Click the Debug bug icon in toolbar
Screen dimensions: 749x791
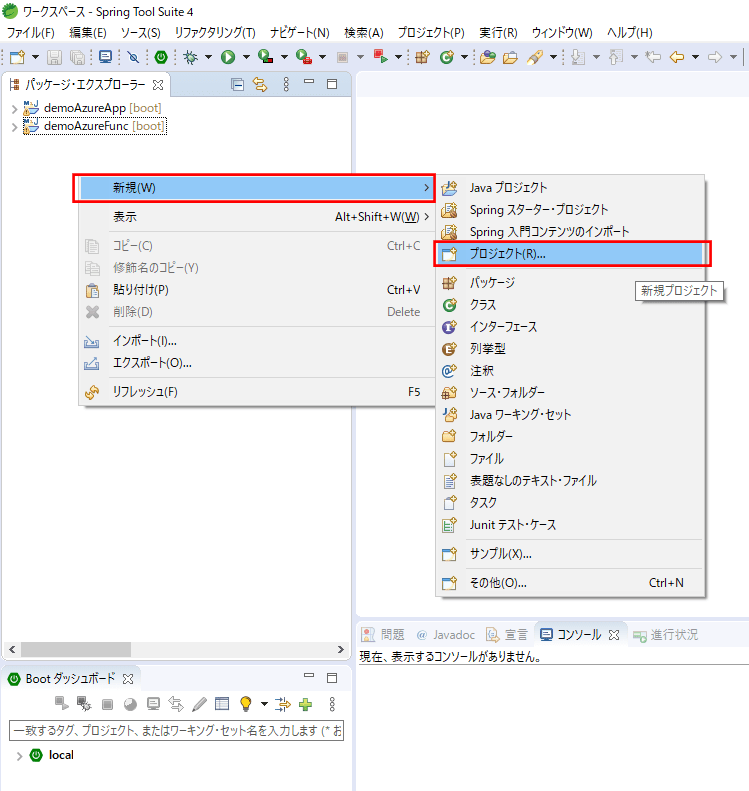190,57
